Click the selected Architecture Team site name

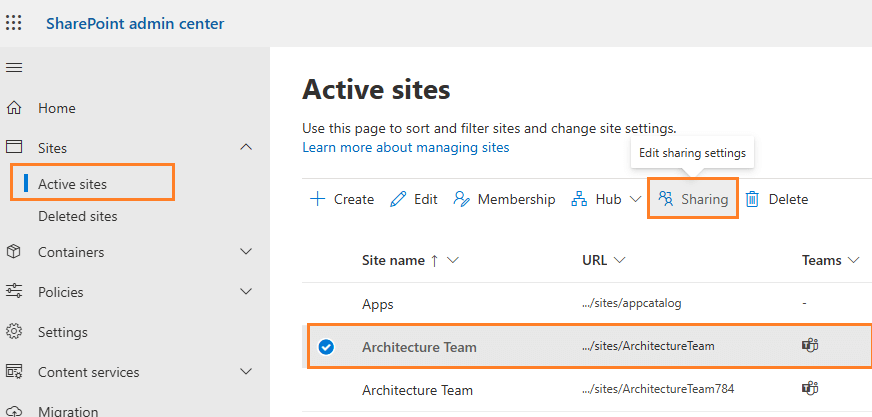click(x=419, y=347)
